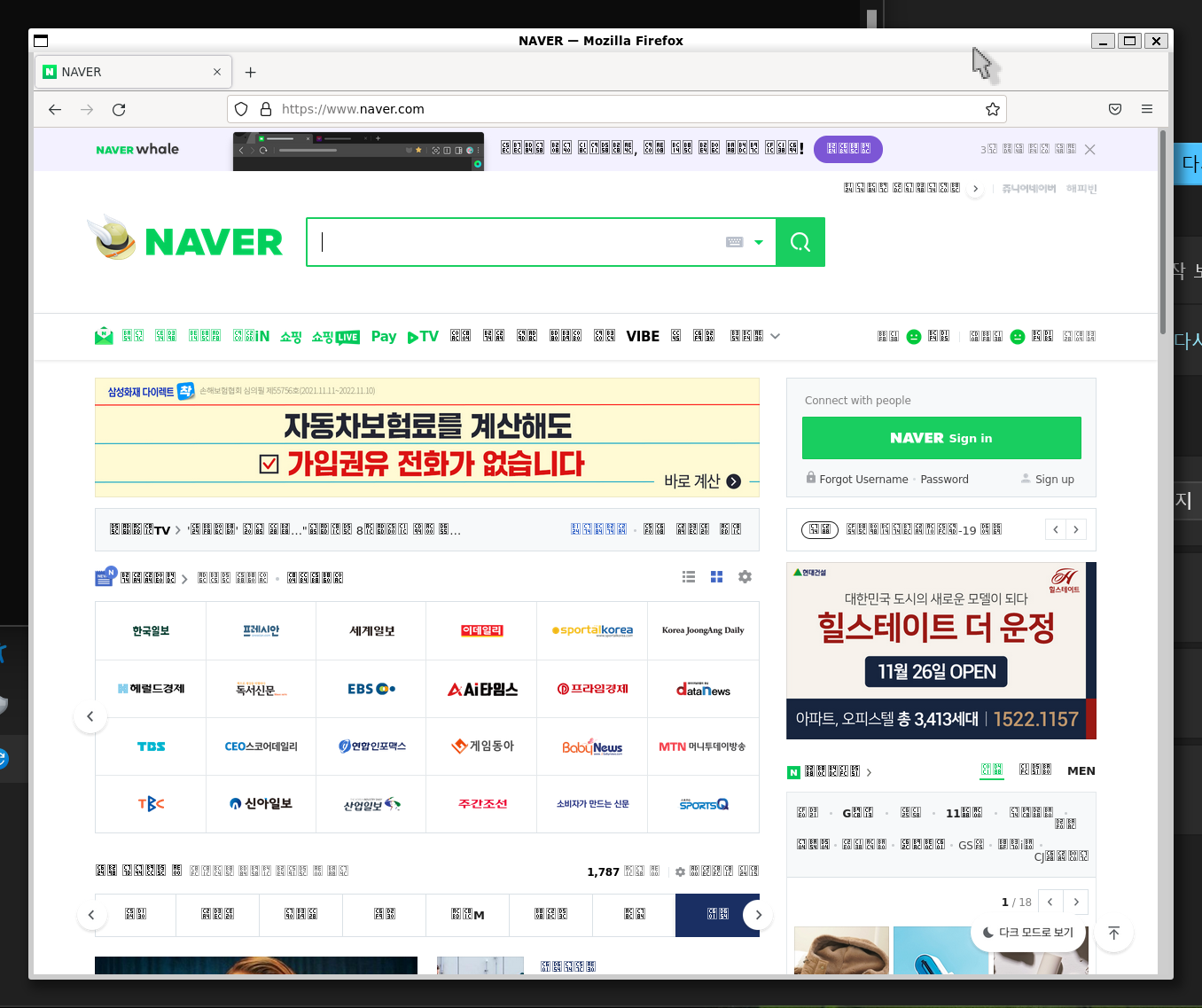Click the NAVER whale logo in banner
Viewport: 1202px width, 1008px height.
pos(137,149)
